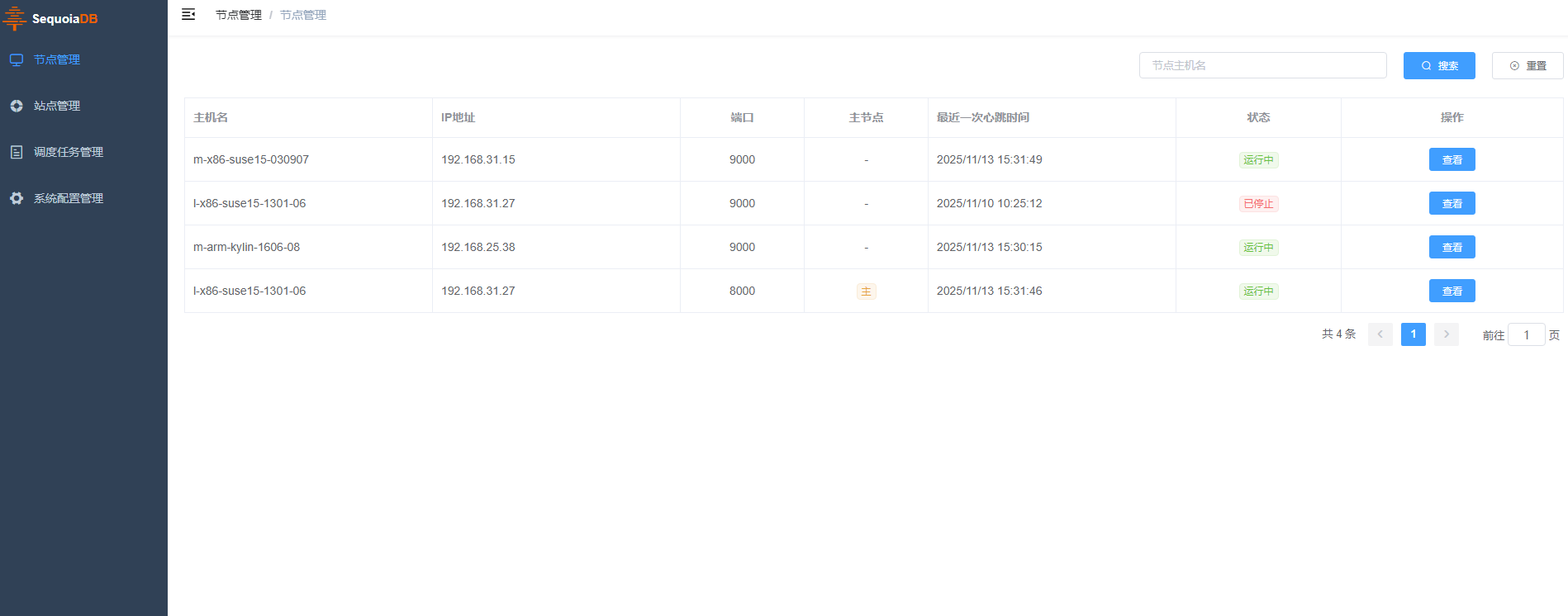Click the circle-close icon in the 重置 button
The image size is (1568, 616).
1514,66
